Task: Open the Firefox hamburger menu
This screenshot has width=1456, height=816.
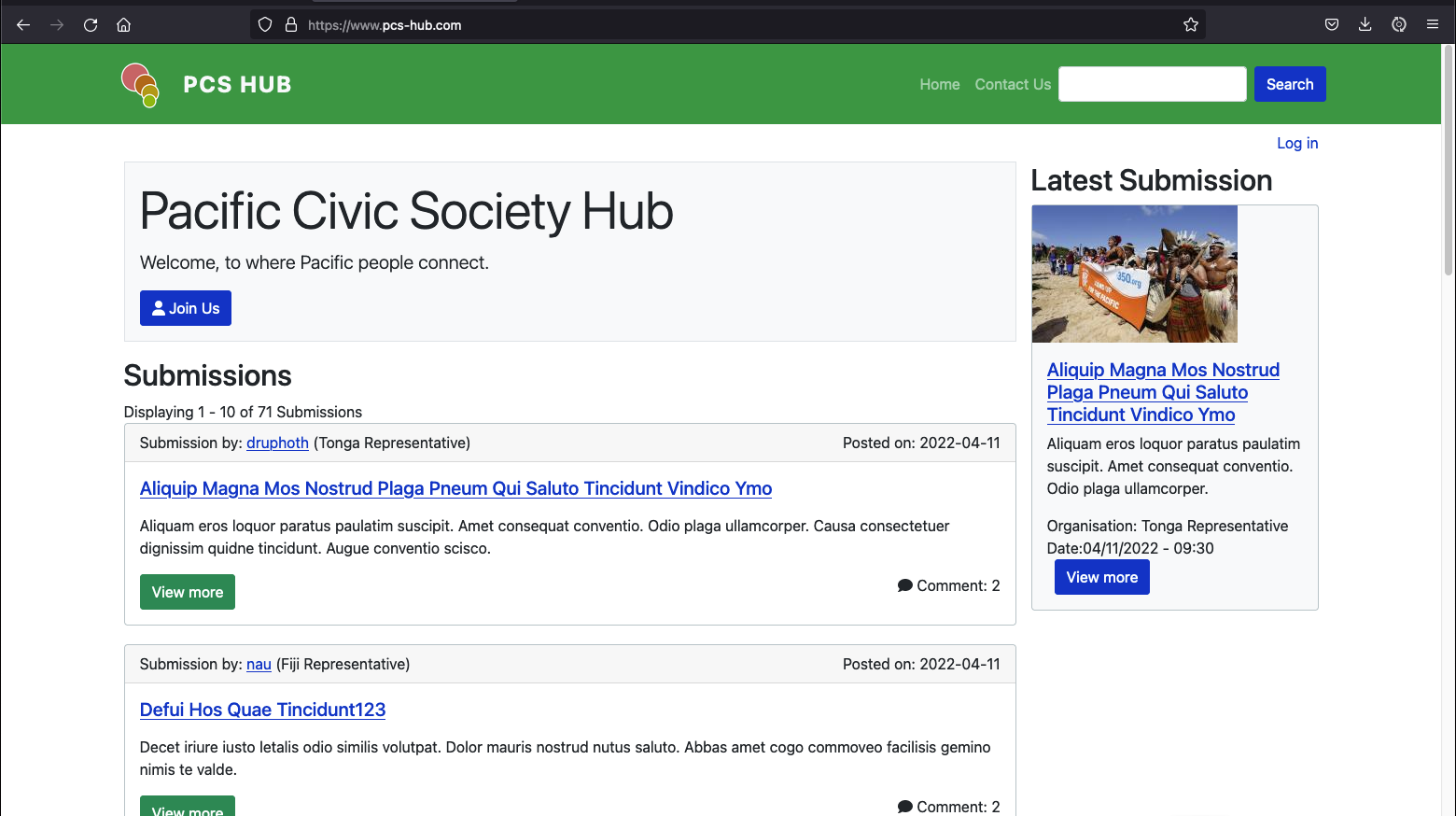Action: tap(1433, 24)
